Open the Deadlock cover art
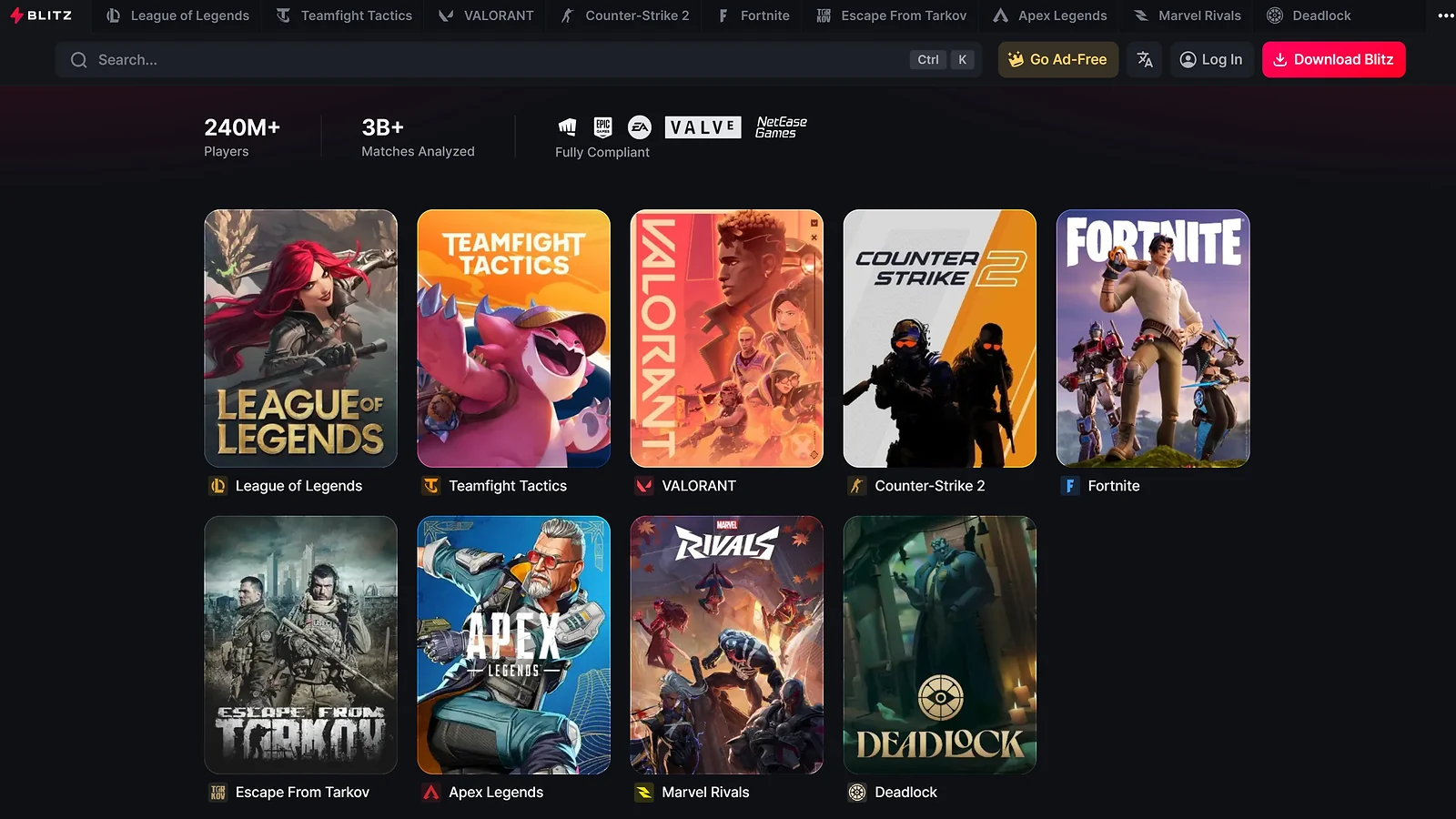Screen dimensions: 1456x819 [x=940, y=645]
